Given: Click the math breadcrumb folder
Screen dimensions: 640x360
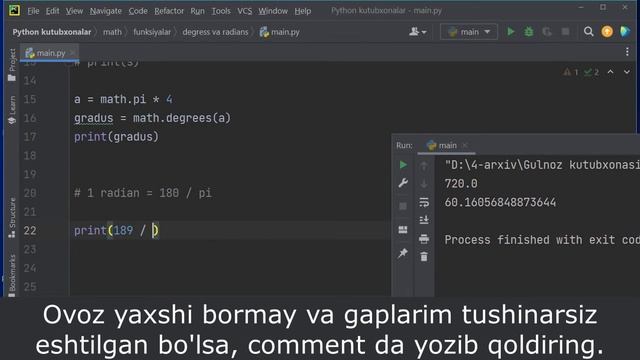Looking at the screenshot, I should pos(112,32).
